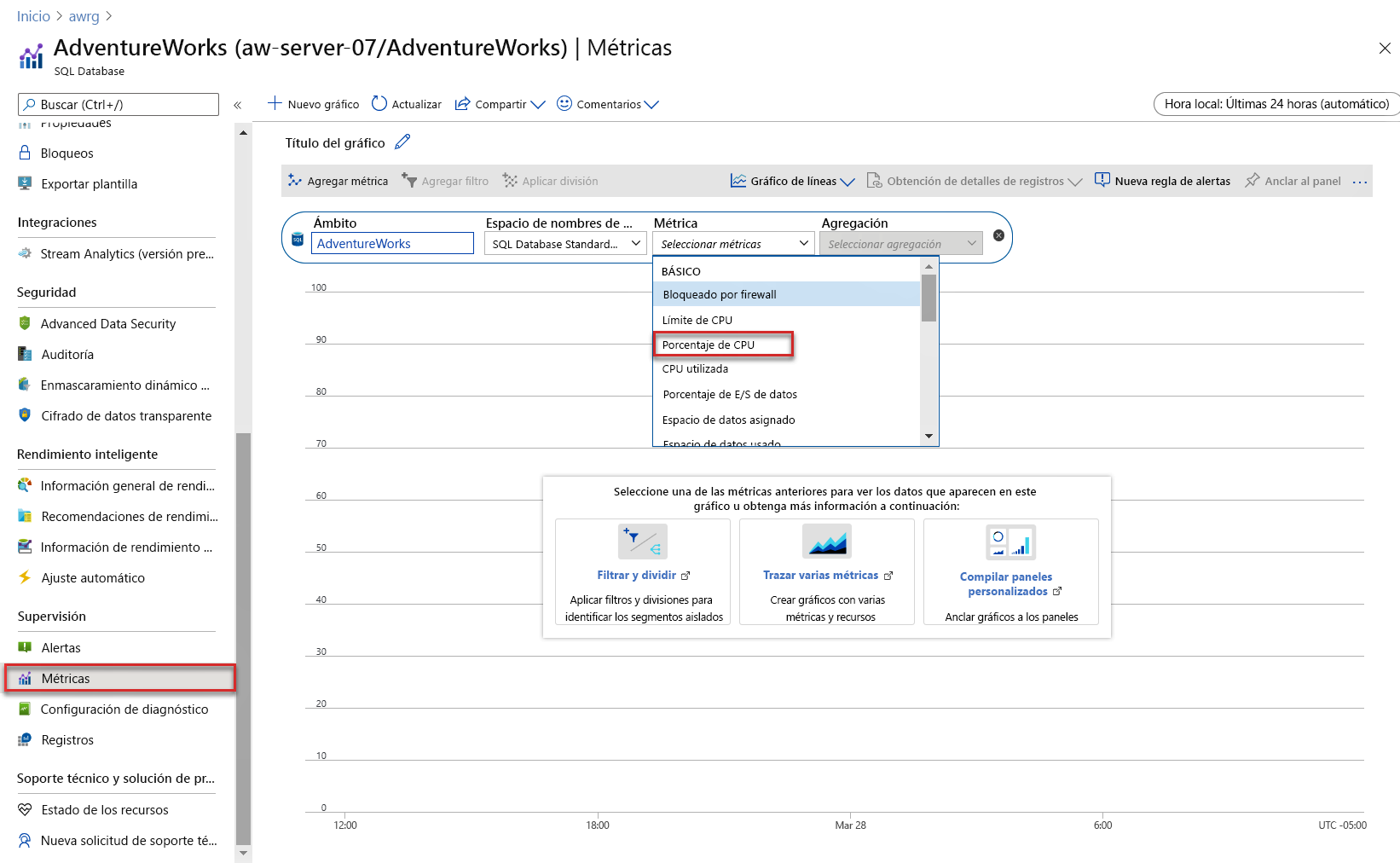The width and height of the screenshot is (1400, 863).
Task: Open the more options ellipsis in chart toolbar
Action: coord(1360,182)
